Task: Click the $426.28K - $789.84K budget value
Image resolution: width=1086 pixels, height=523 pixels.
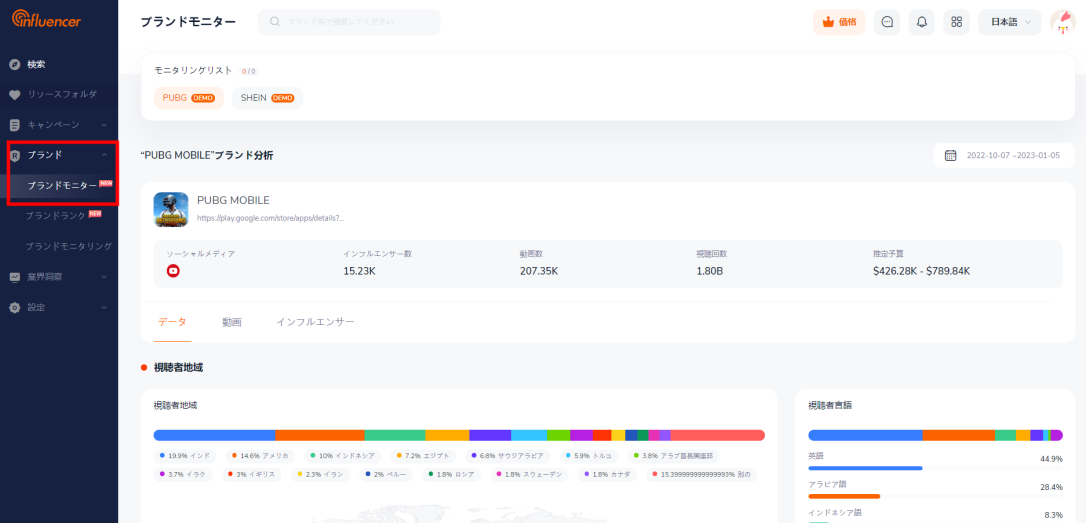Action: (x=922, y=271)
